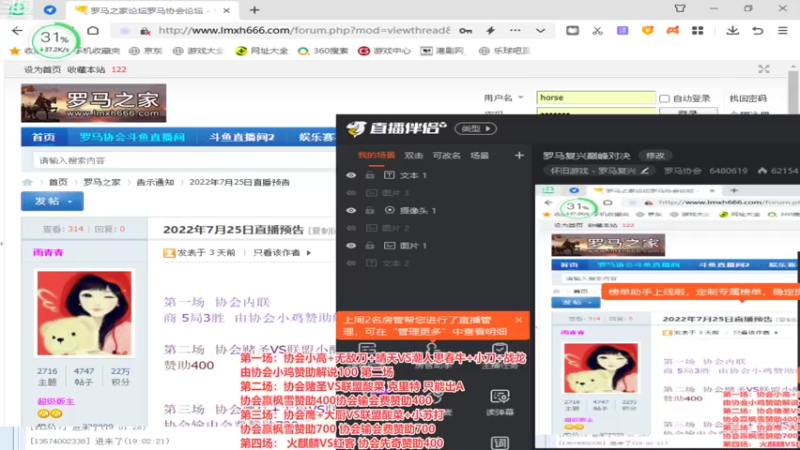Toggle hidden eye of 图片 2 source
Viewport: 800px width, 450px height.
click(351, 228)
